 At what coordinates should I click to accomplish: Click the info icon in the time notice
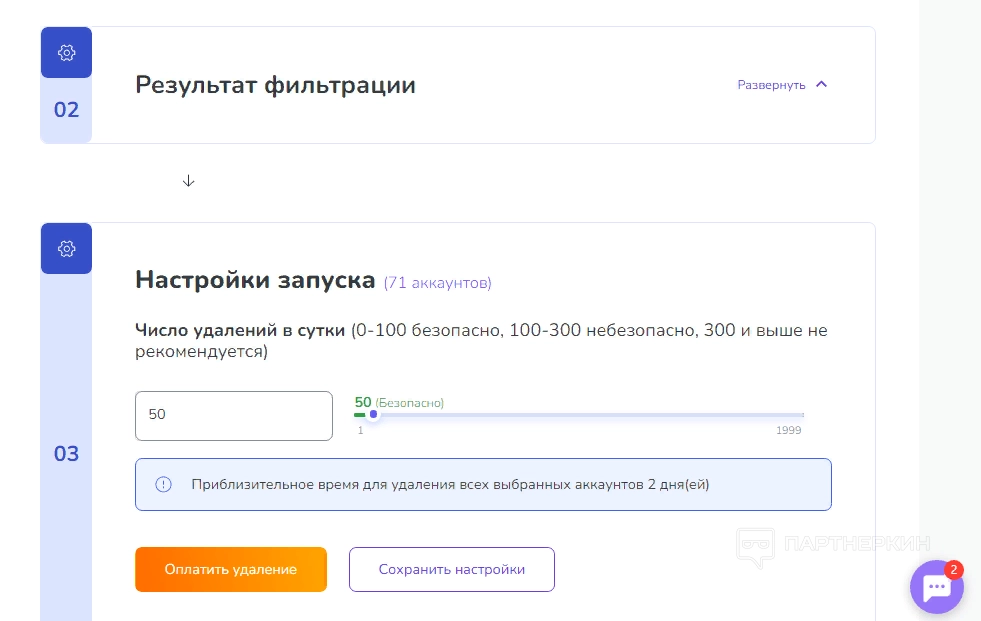tap(164, 485)
